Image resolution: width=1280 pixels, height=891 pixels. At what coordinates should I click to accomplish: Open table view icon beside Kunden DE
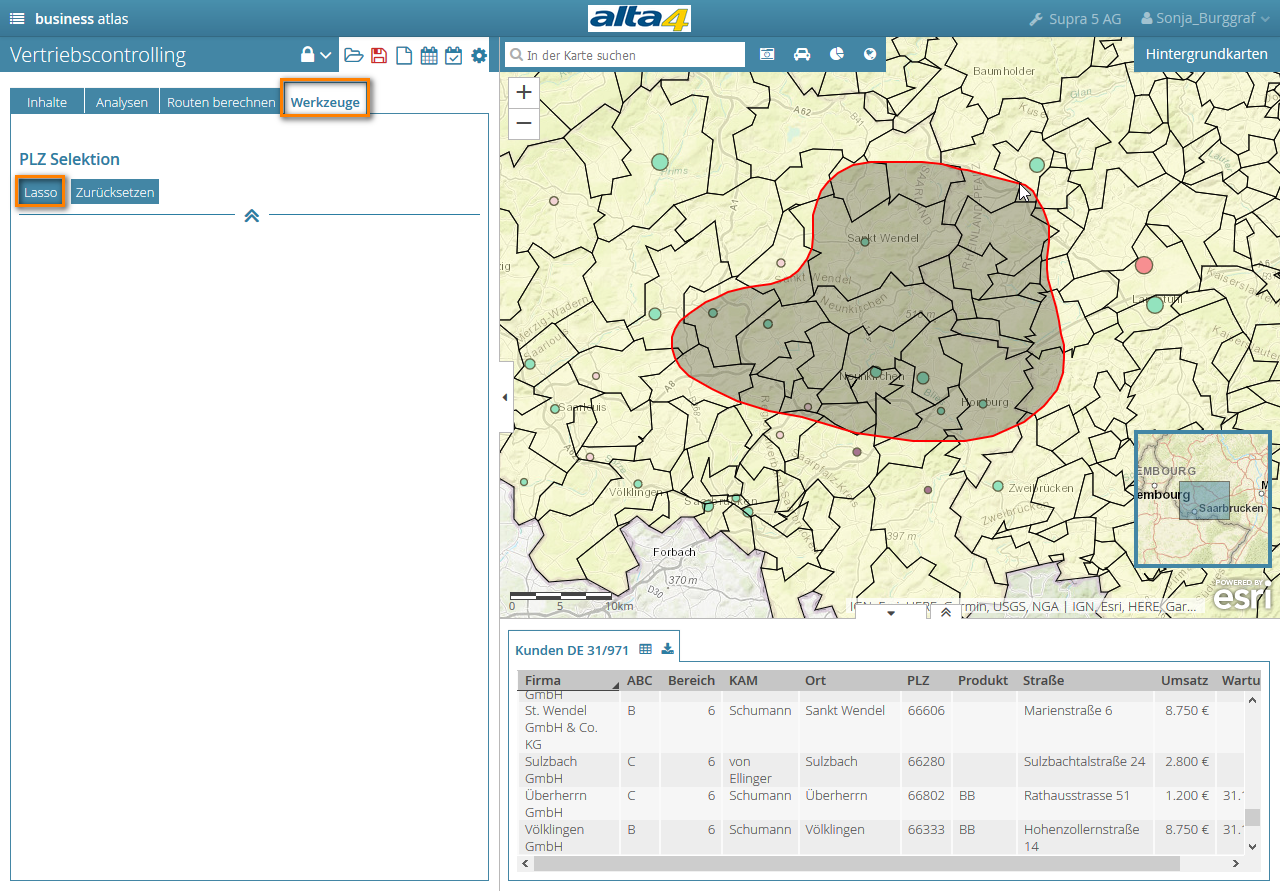click(645, 649)
